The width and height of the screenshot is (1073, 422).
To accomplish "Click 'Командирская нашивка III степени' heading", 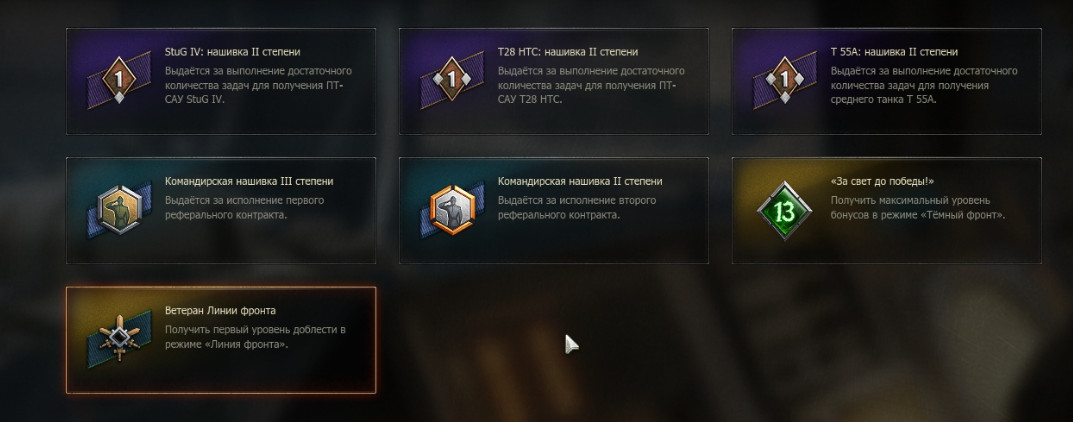I will coord(249,182).
